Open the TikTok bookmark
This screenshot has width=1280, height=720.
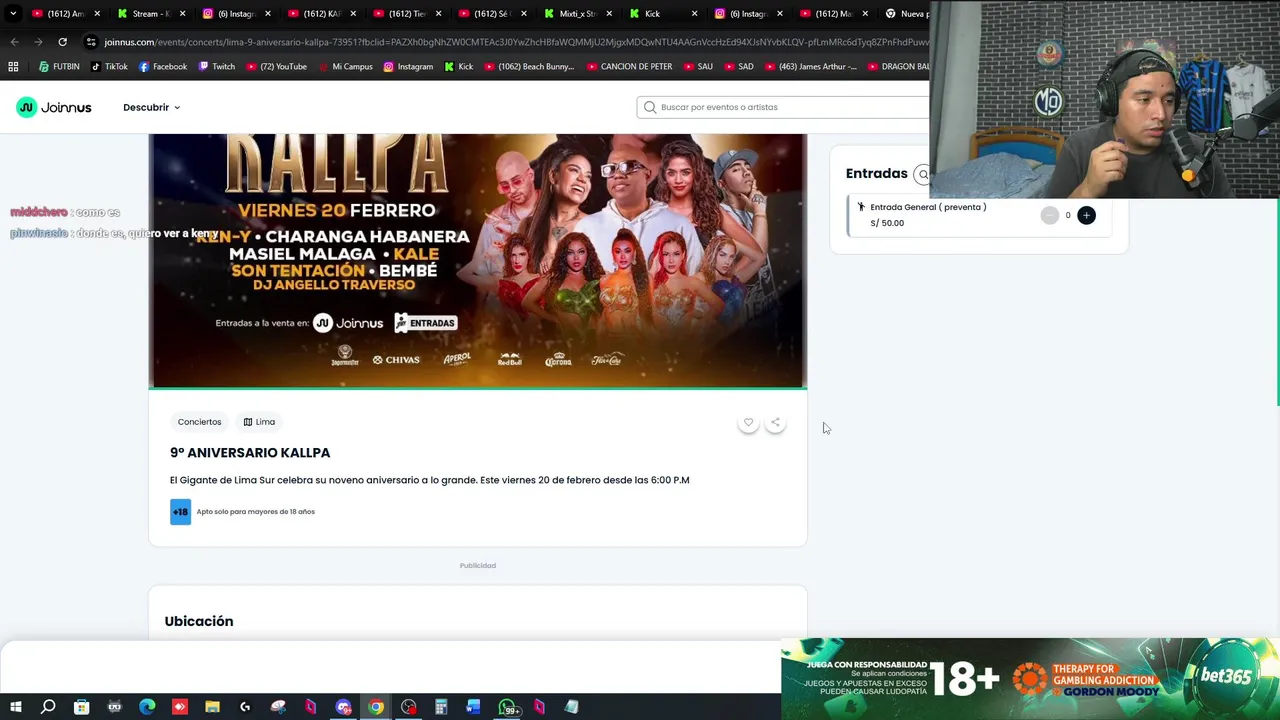[x=109, y=67]
